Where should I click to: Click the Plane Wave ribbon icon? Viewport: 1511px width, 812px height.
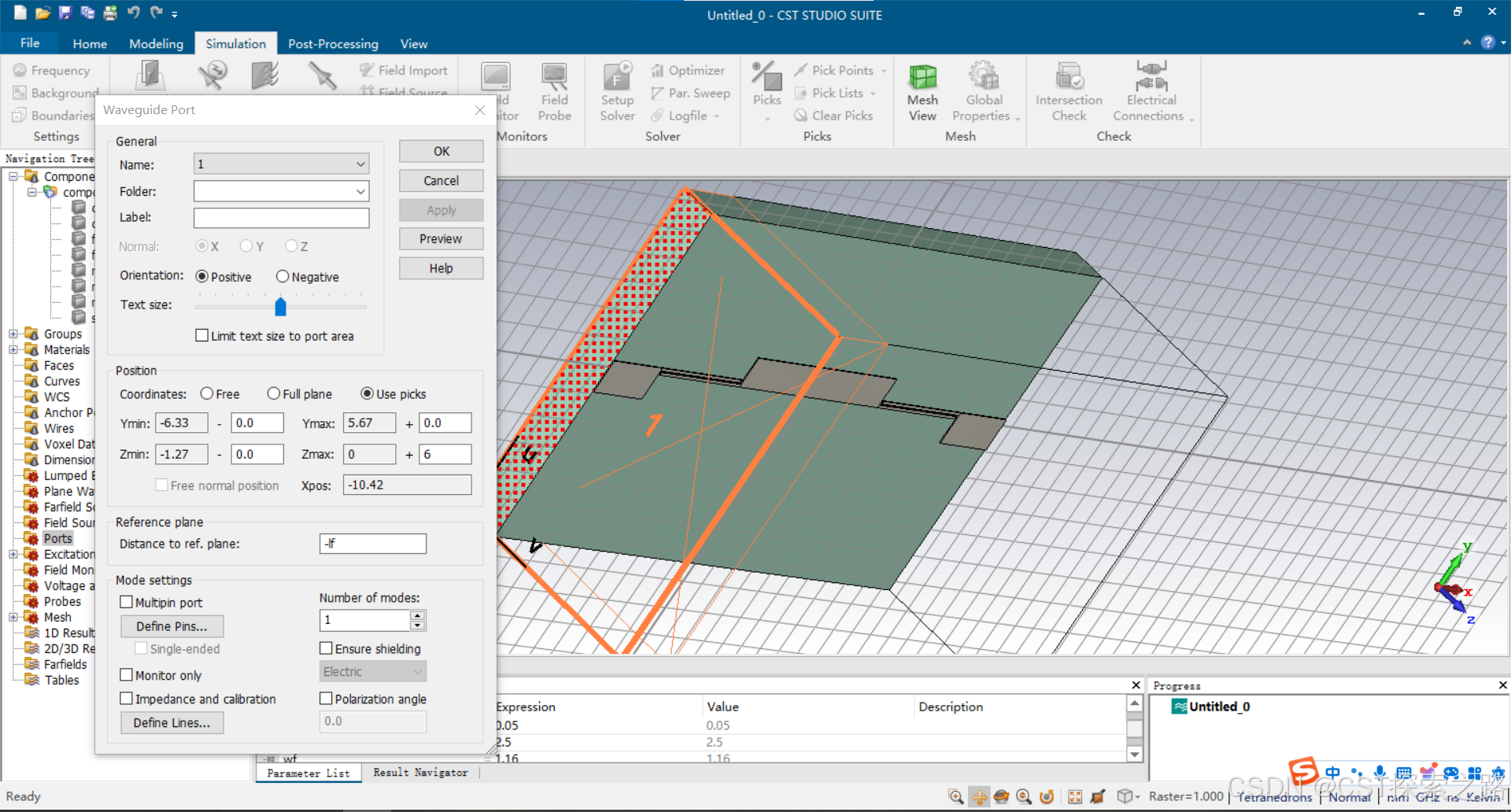pos(265,76)
